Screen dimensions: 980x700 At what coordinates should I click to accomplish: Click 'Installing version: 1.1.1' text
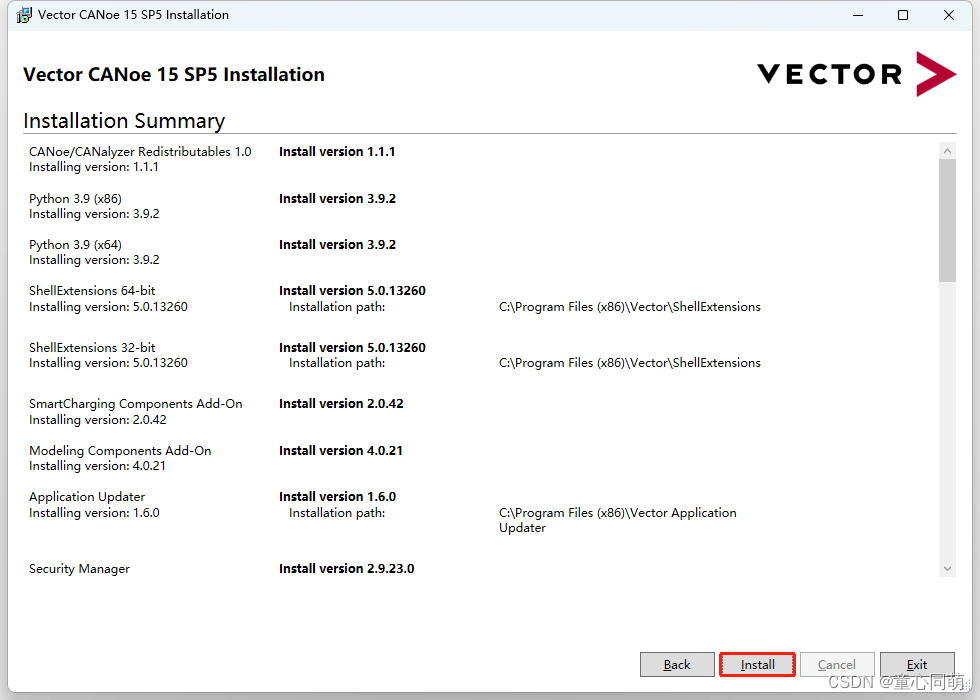click(94, 167)
